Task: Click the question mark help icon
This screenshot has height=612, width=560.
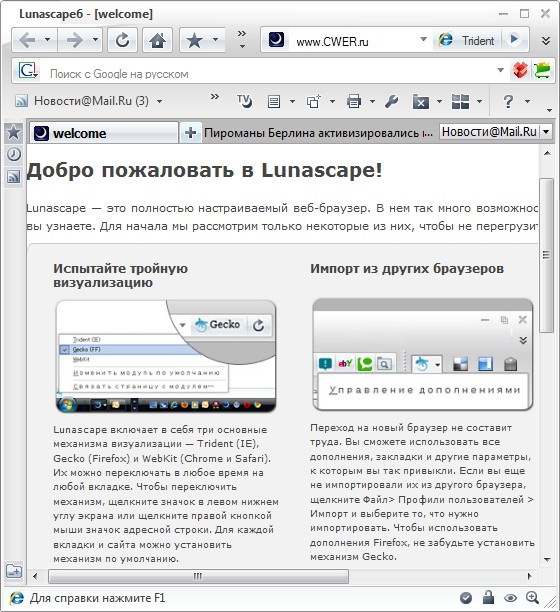Action: pyautogui.click(x=508, y=102)
